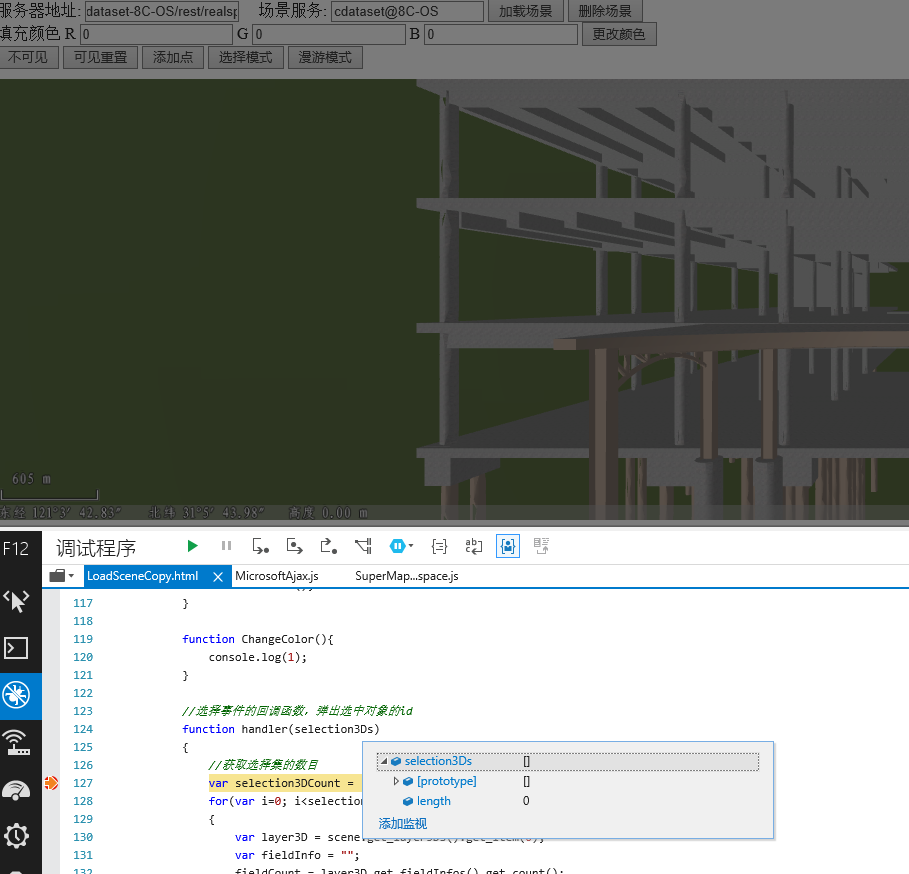
Task: Click line number 119 in the gutter
Action: (x=83, y=639)
